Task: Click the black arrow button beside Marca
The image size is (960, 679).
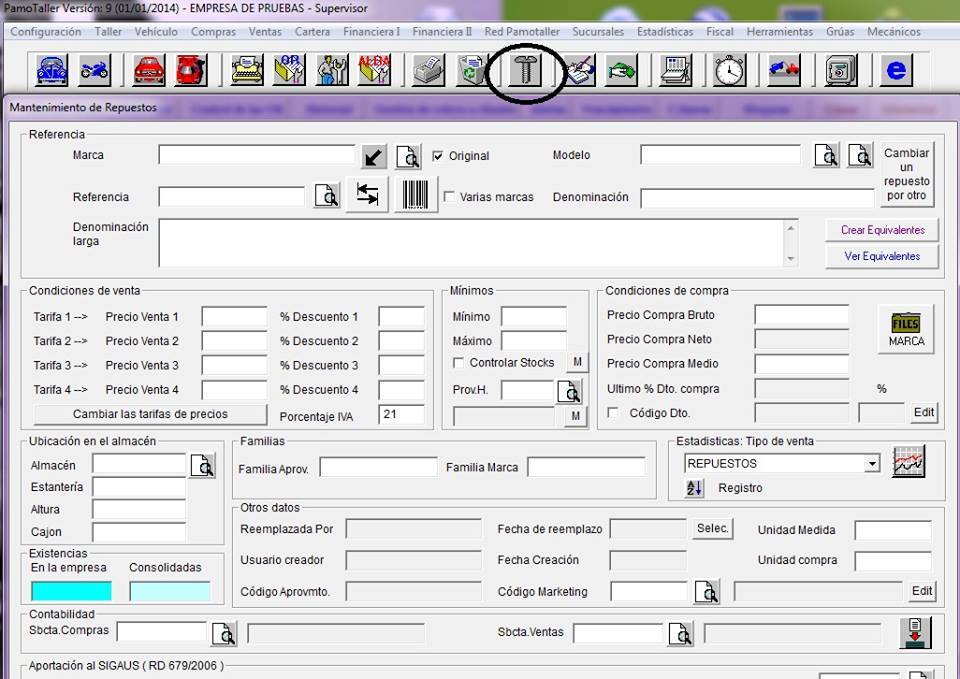Action: pyautogui.click(x=373, y=157)
